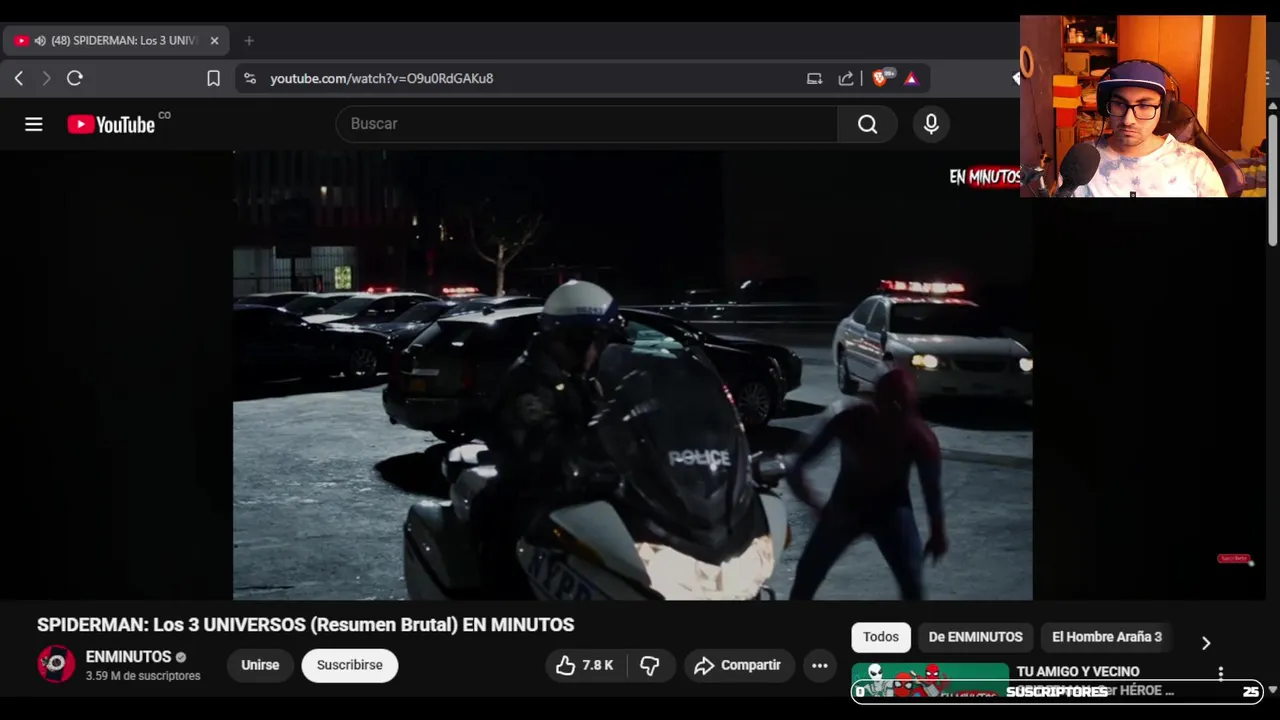Click the address bar URL
The image size is (1280, 720).
(x=381, y=78)
